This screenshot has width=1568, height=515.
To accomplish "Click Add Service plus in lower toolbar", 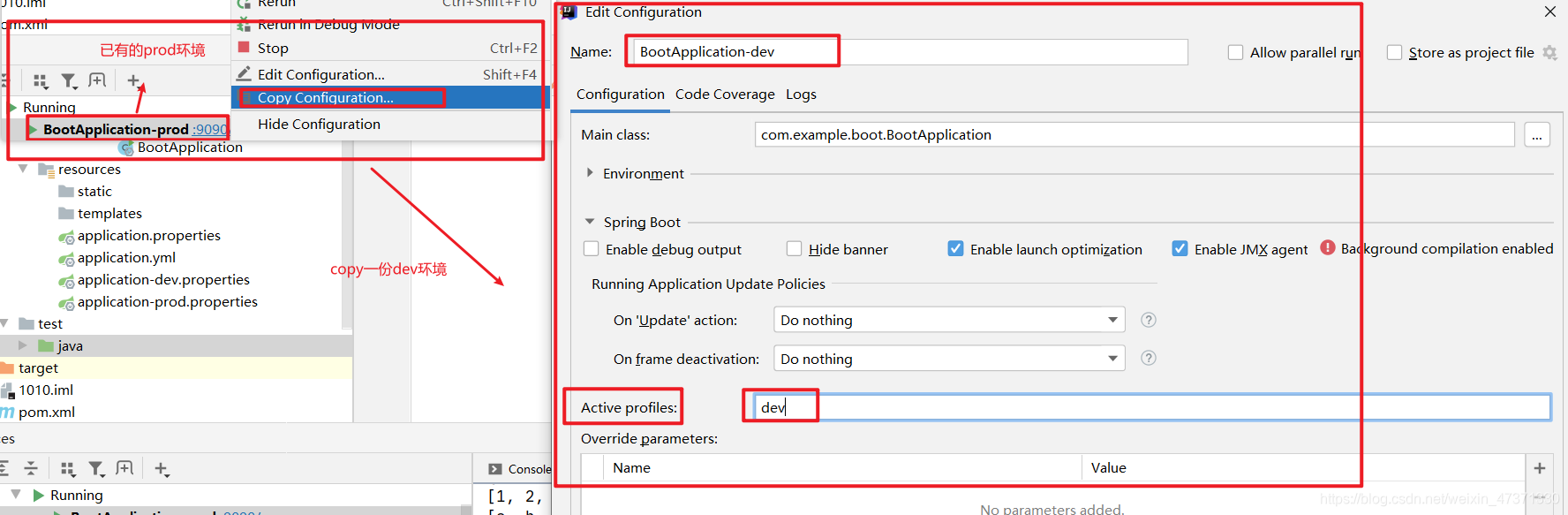I will (161, 469).
